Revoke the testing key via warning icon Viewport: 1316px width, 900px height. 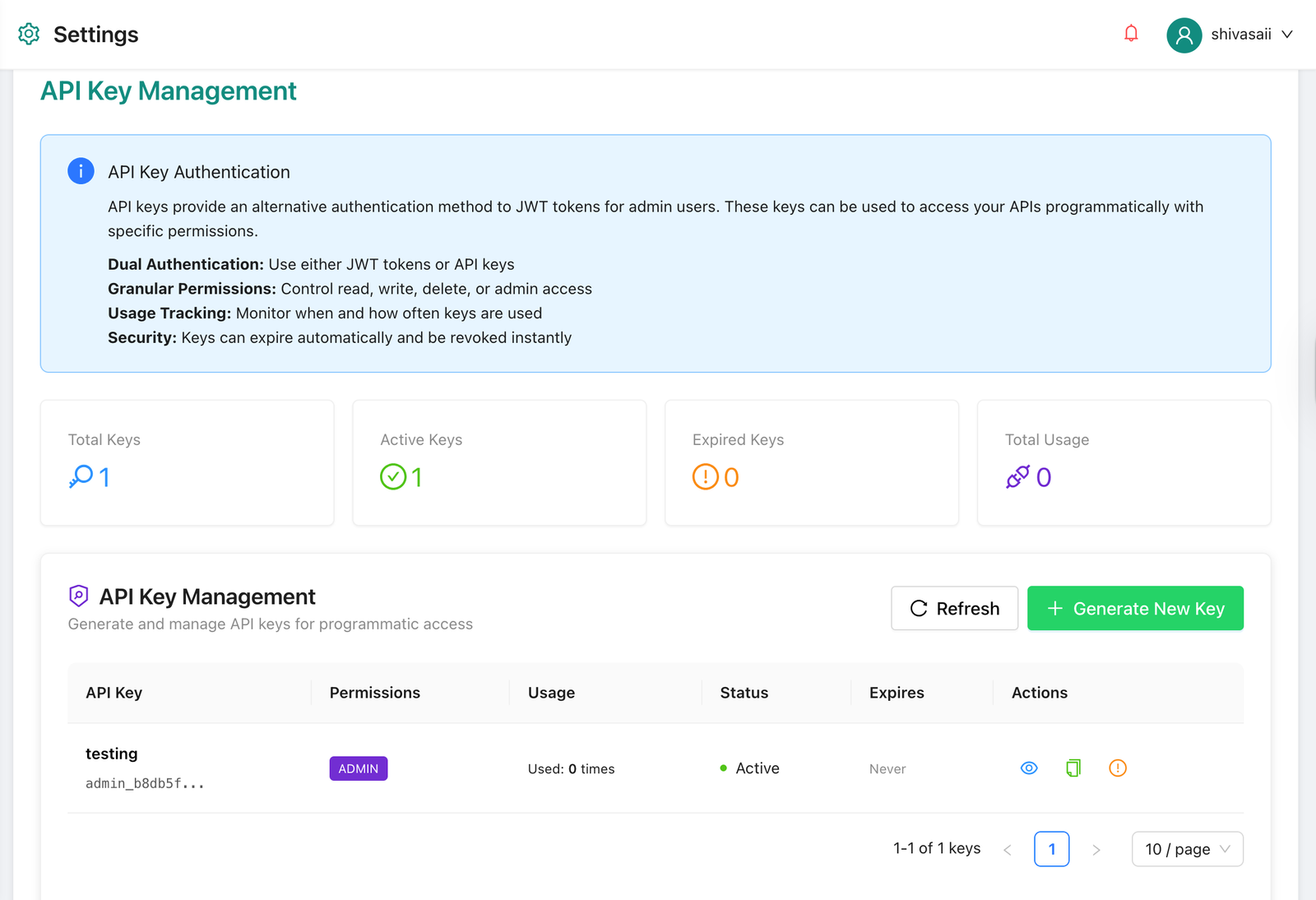(1117, 768)
